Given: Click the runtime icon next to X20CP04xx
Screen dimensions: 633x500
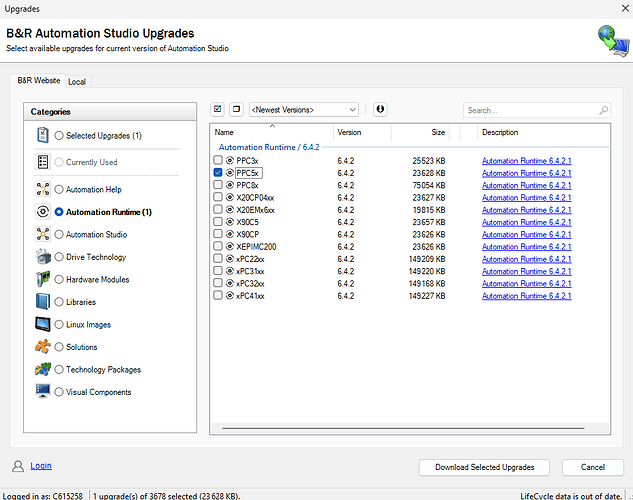Looking at the screenshot, I should click(230, 197).
